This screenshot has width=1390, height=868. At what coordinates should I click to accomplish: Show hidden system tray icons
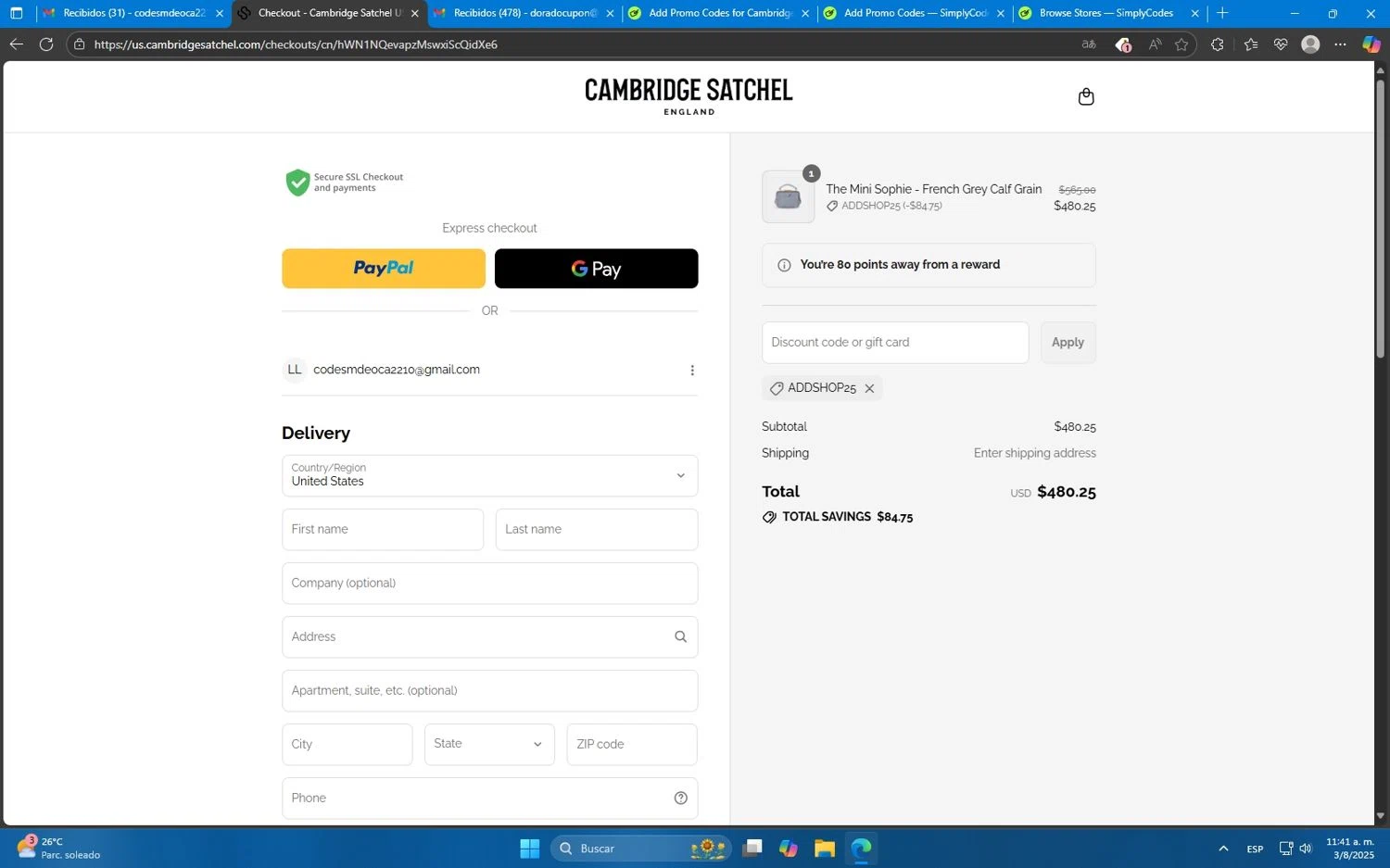[x=1223, y=849]
